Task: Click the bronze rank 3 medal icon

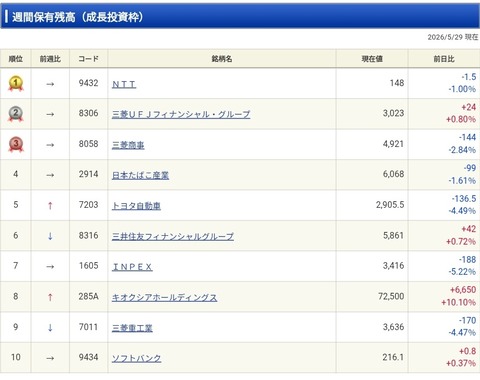Action: [16, 145]
